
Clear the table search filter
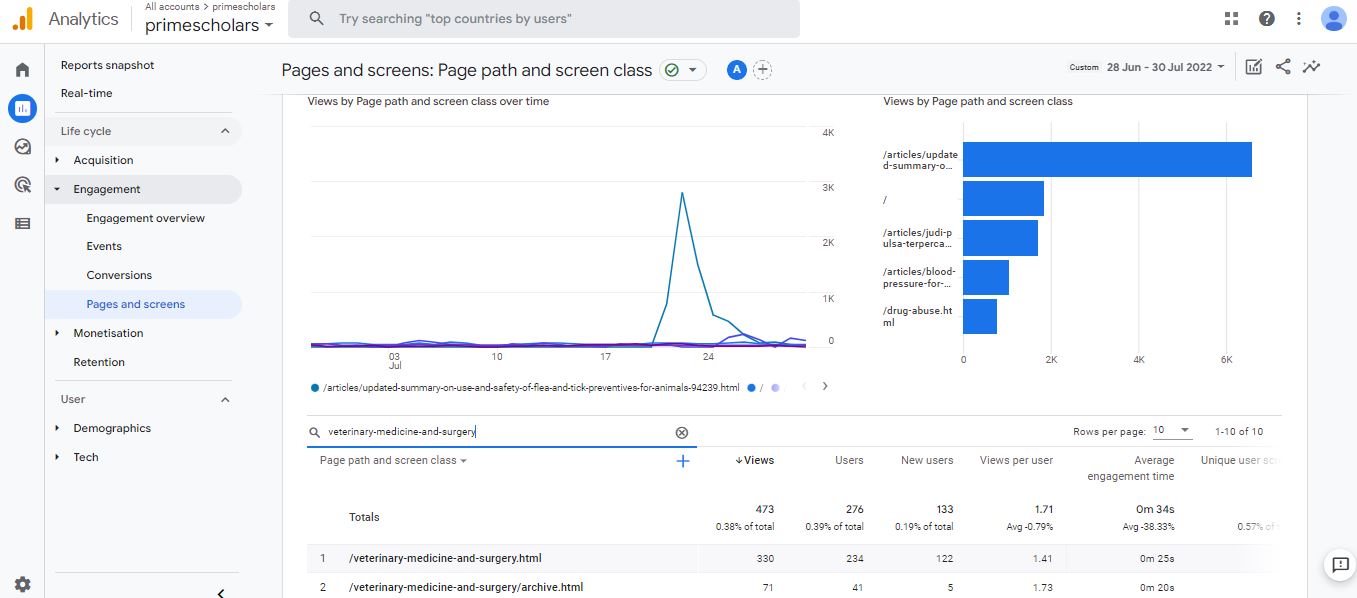coord(682,432)
